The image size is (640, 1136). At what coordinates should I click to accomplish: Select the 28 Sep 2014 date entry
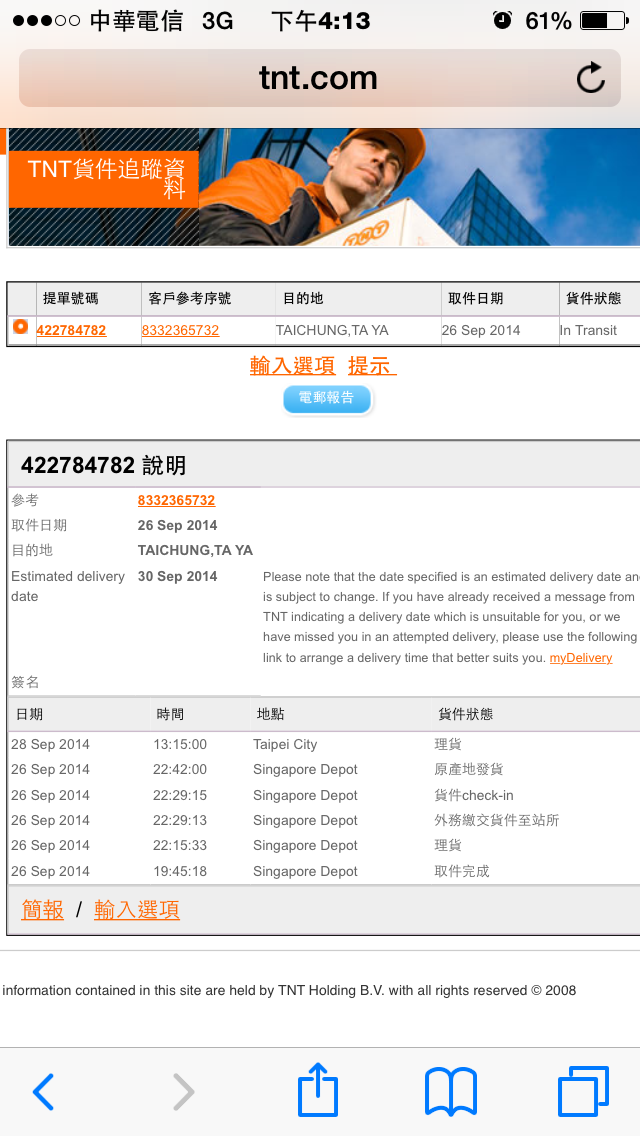tap(50, 745)
